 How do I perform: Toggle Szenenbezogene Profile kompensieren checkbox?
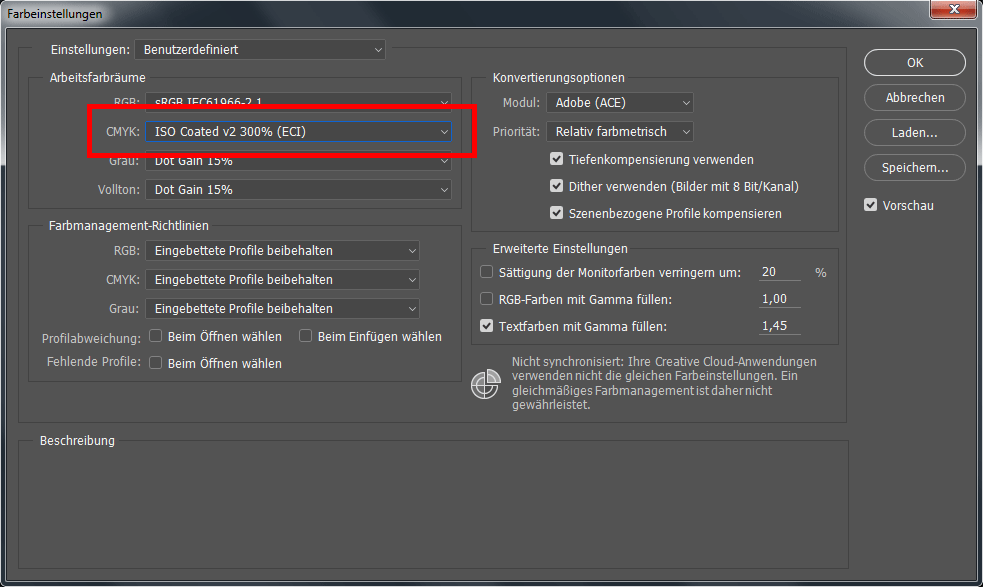557,213
